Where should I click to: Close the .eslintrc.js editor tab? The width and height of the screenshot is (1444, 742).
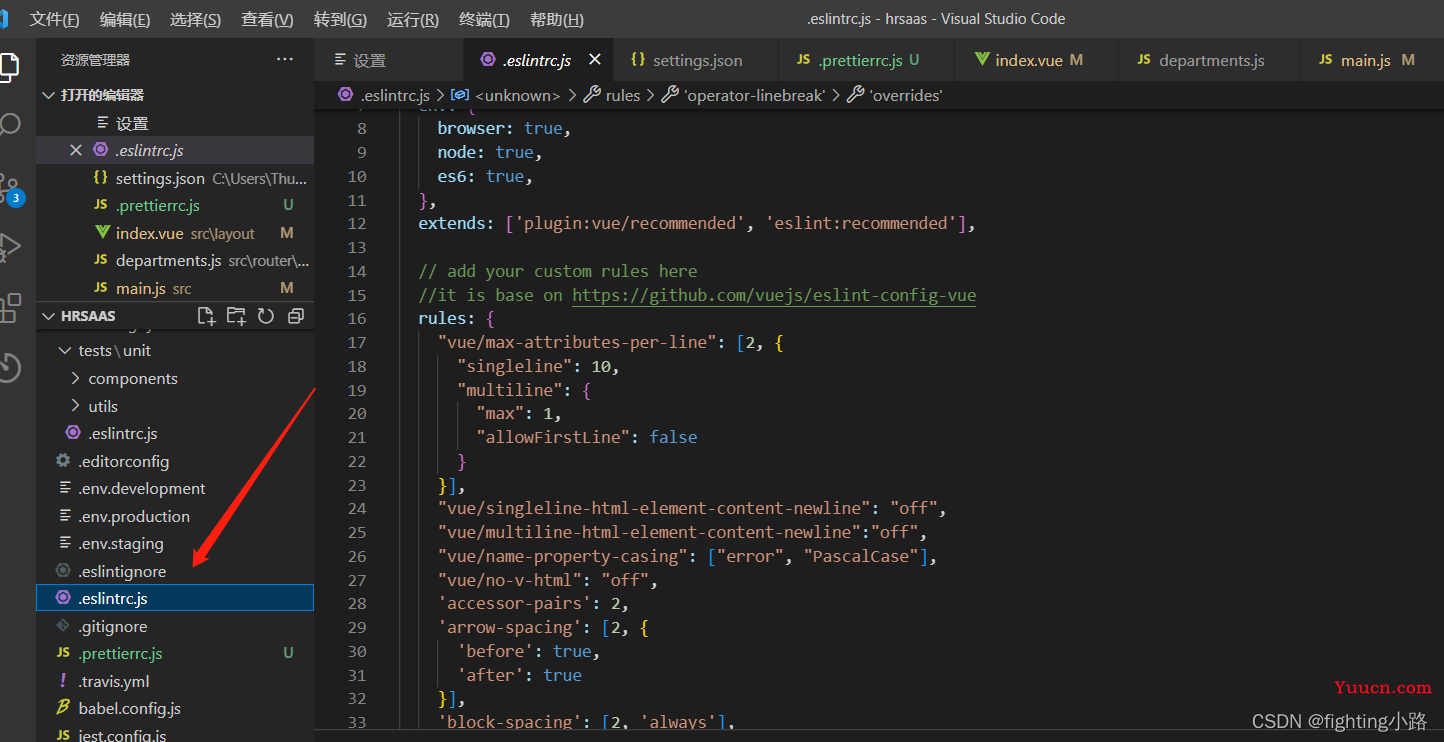point(595,60)
